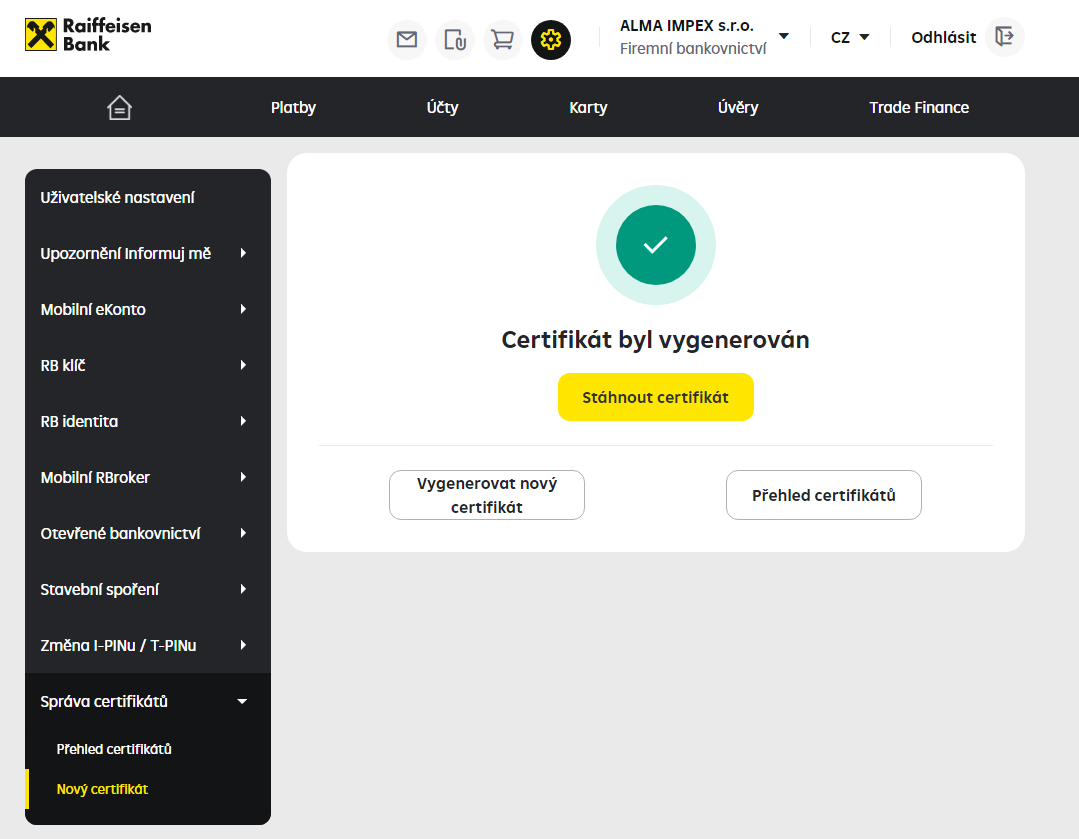The image size is (1079, 839).
Task: Expand Otevřené bankovnictví arrow
Action: (x=243, y=533)
